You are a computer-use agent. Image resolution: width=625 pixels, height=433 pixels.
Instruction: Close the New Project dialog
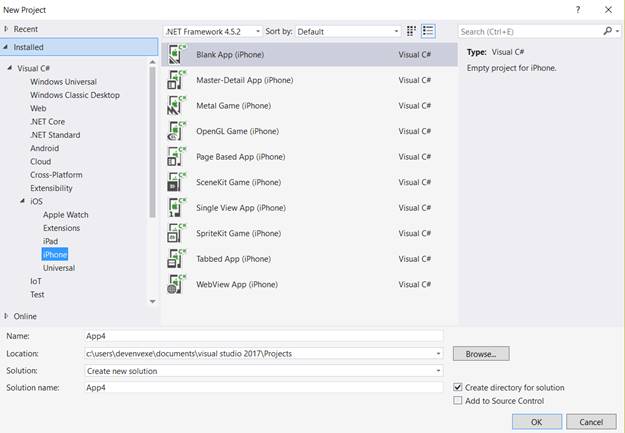pyautogui.click(x=608, y=10)
